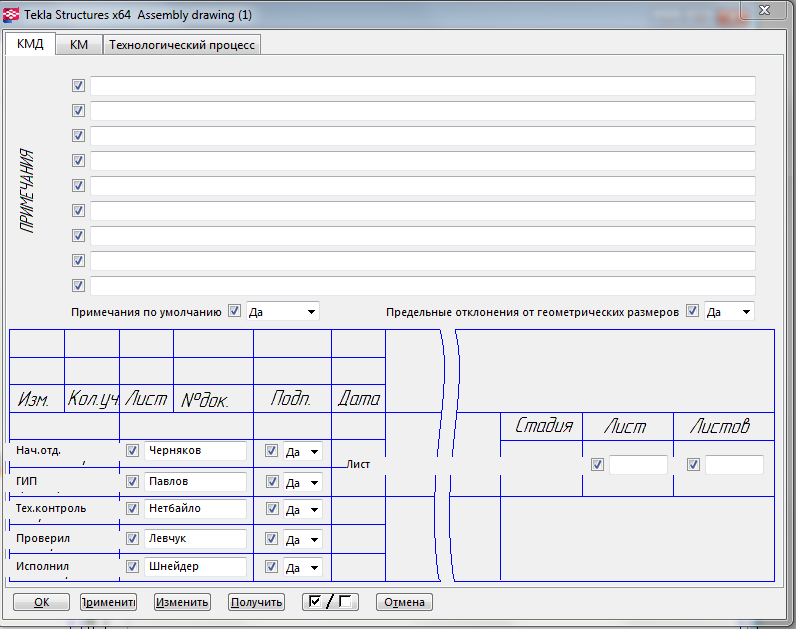Click the Изменить button

(182, 602)
